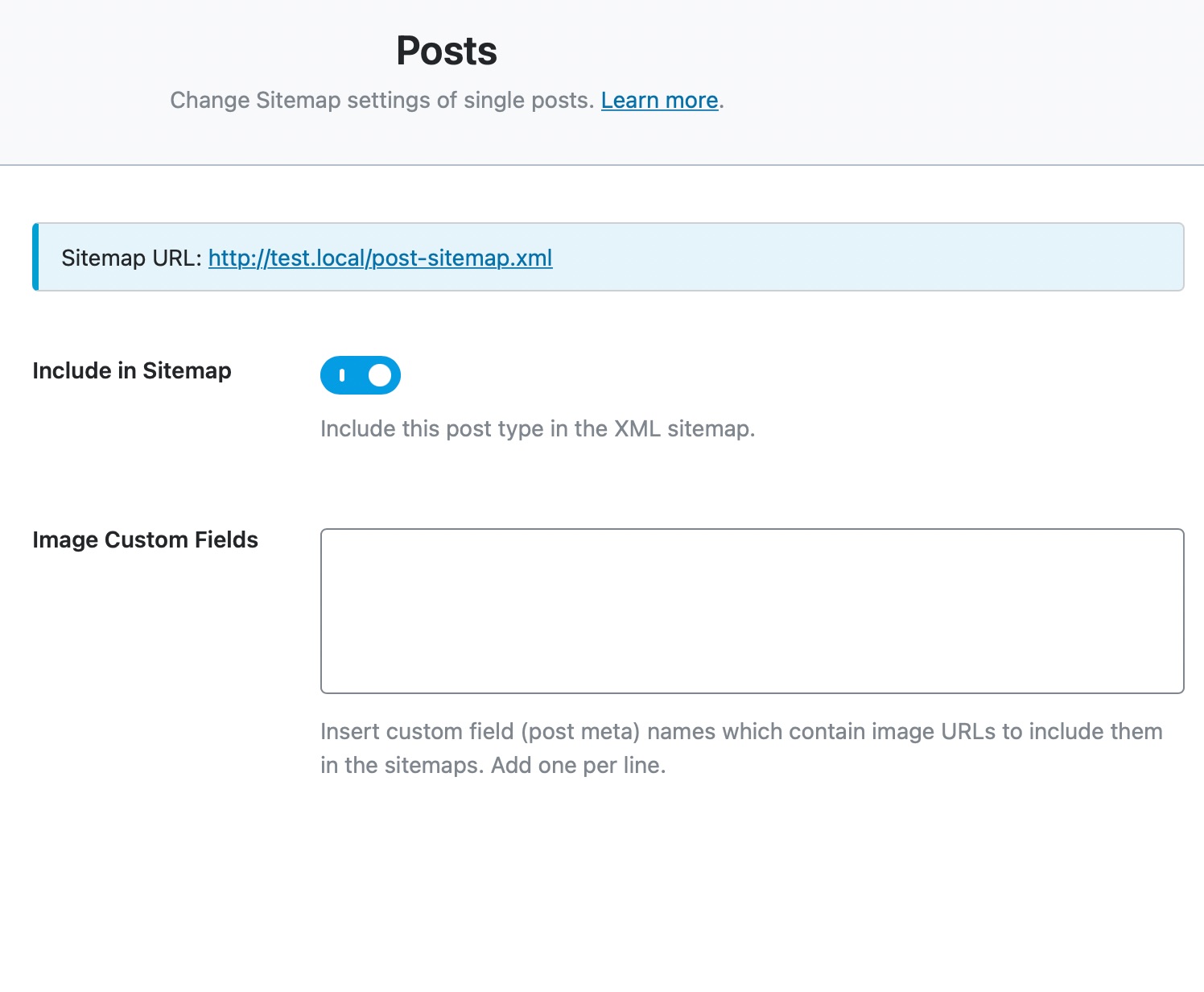Click the blue left border of the notice
Viewport: 1204px width, 992px height.
tap(35, 258)
